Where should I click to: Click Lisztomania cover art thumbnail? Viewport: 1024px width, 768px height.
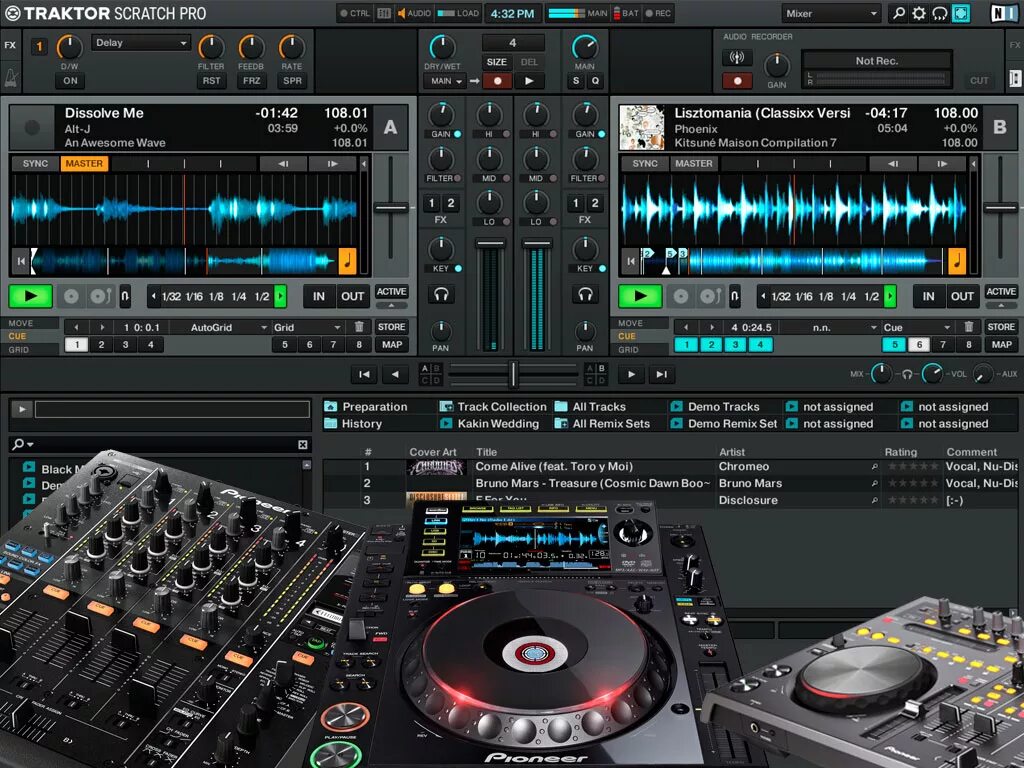[x=642, y=127]
